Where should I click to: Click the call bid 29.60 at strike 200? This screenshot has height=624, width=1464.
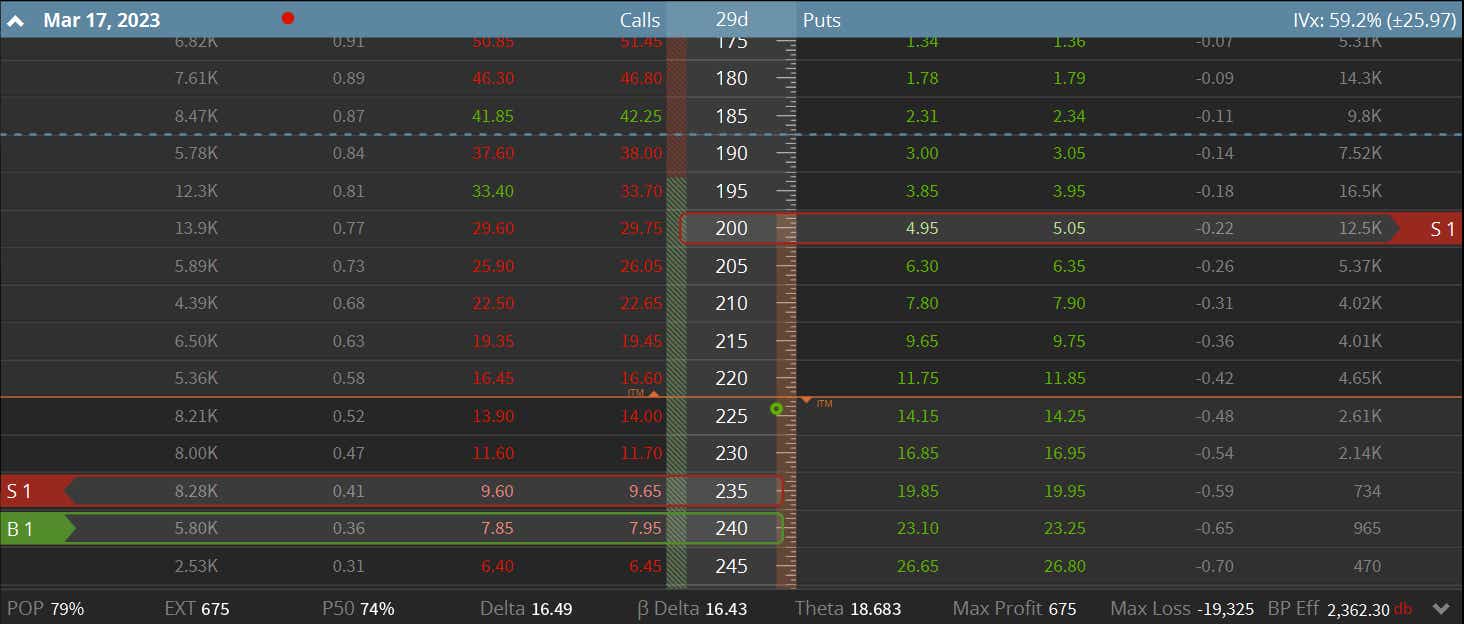tap(493, 228)
